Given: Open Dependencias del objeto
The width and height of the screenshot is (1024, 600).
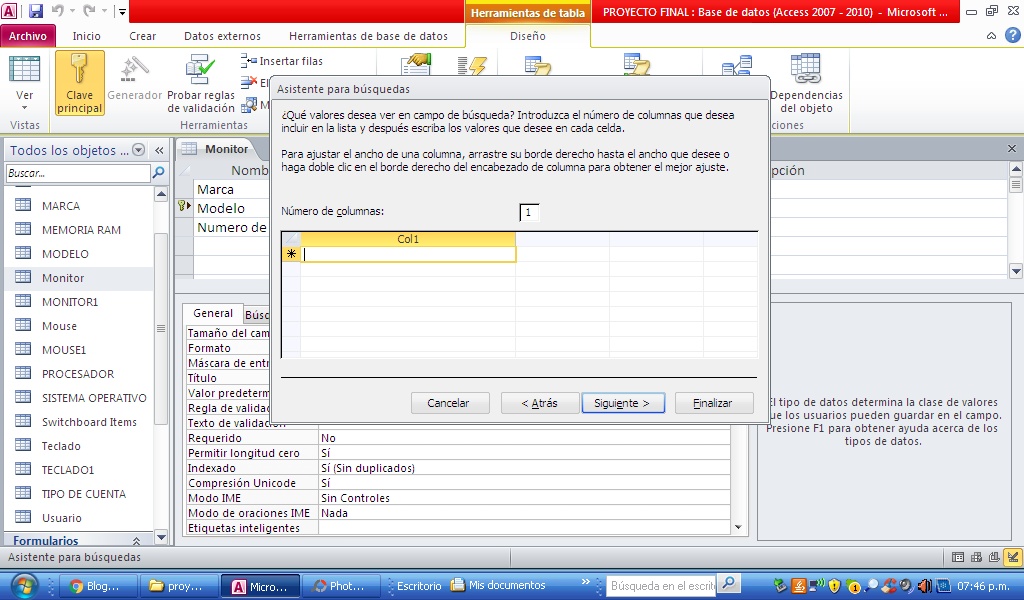Looking at the screenshot, I should point(806,82).
